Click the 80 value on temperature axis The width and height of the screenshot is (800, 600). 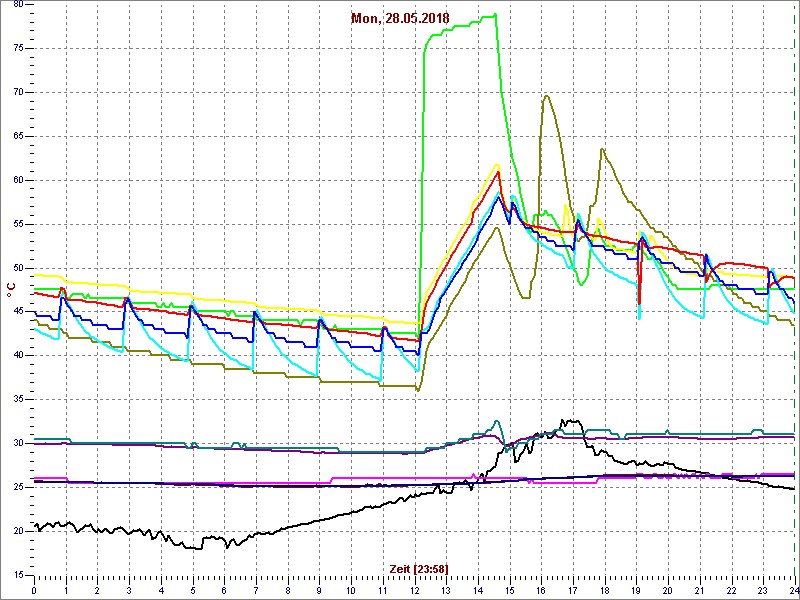[x=17, y=4]
